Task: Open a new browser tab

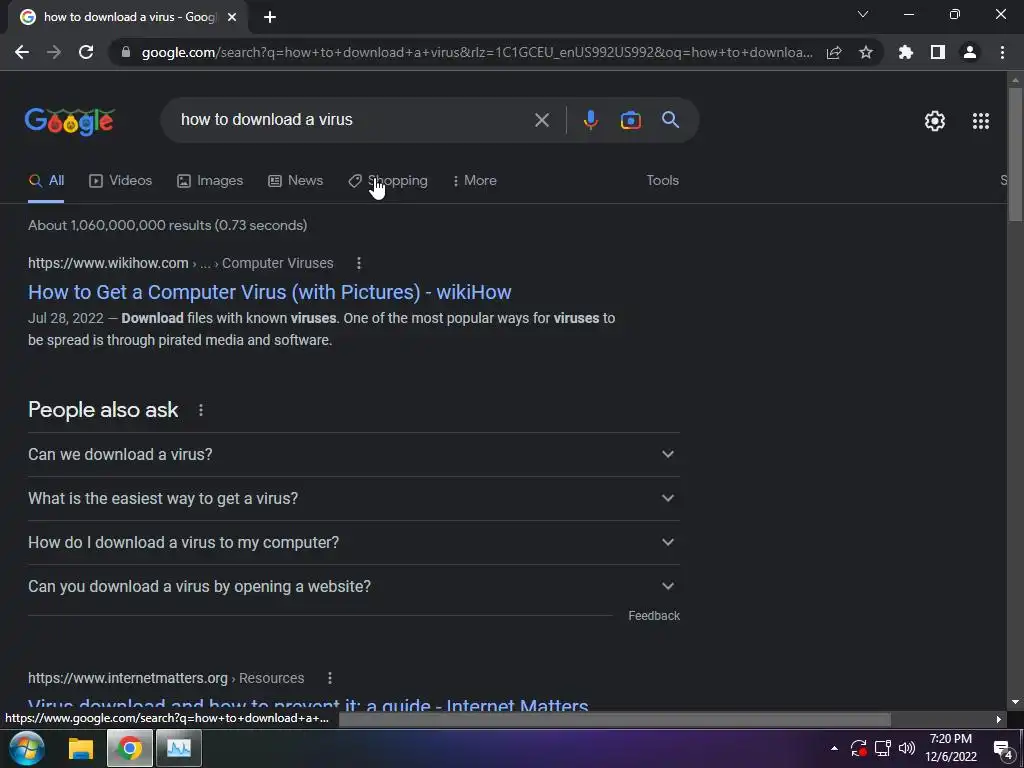Action: click(x=270, y=18)
